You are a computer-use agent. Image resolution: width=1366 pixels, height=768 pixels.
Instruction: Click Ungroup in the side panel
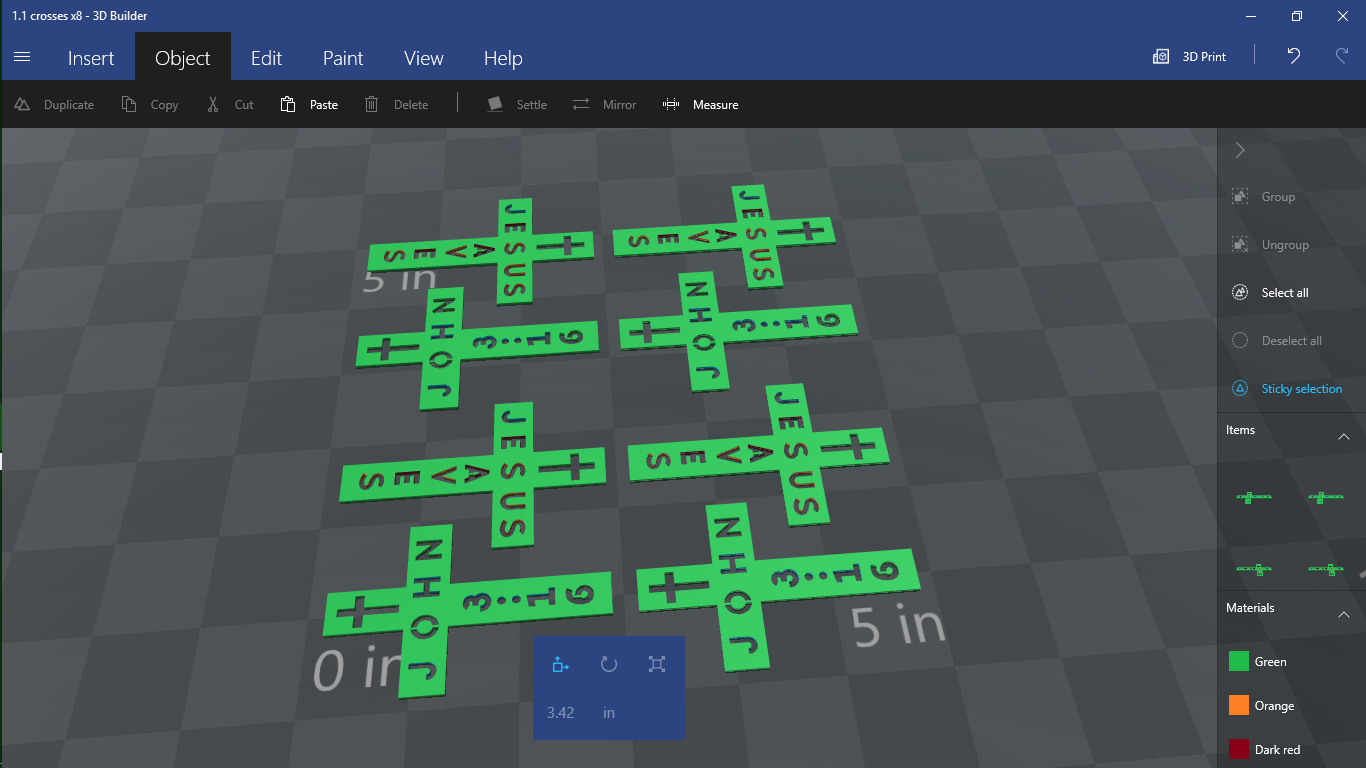[x=1270, y=245]
